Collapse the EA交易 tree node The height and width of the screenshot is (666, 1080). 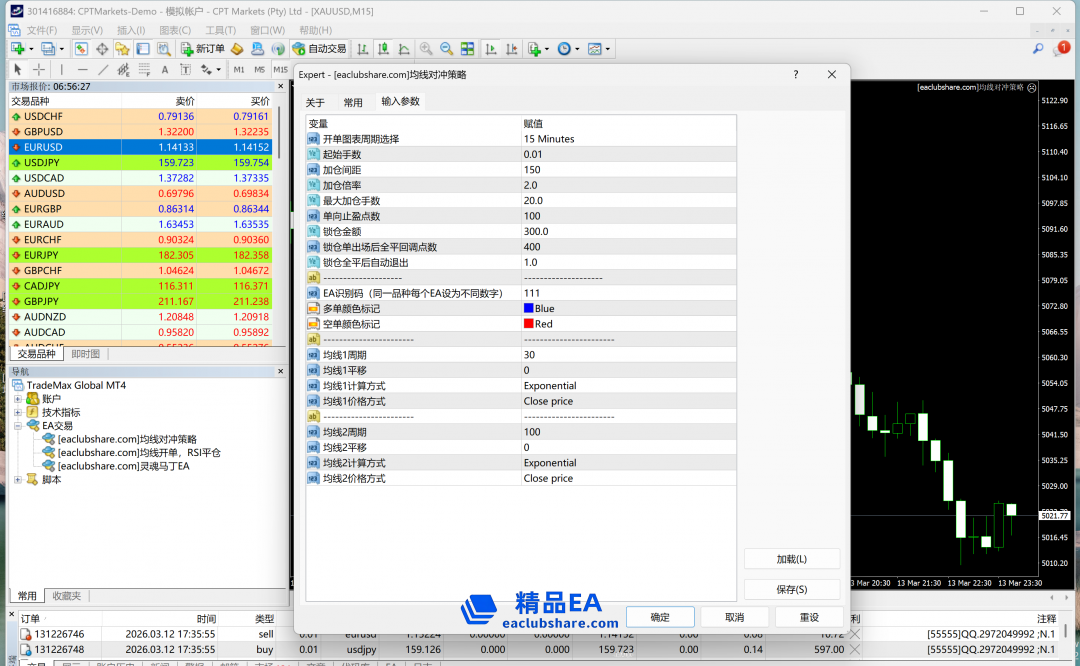click(18, 426)
